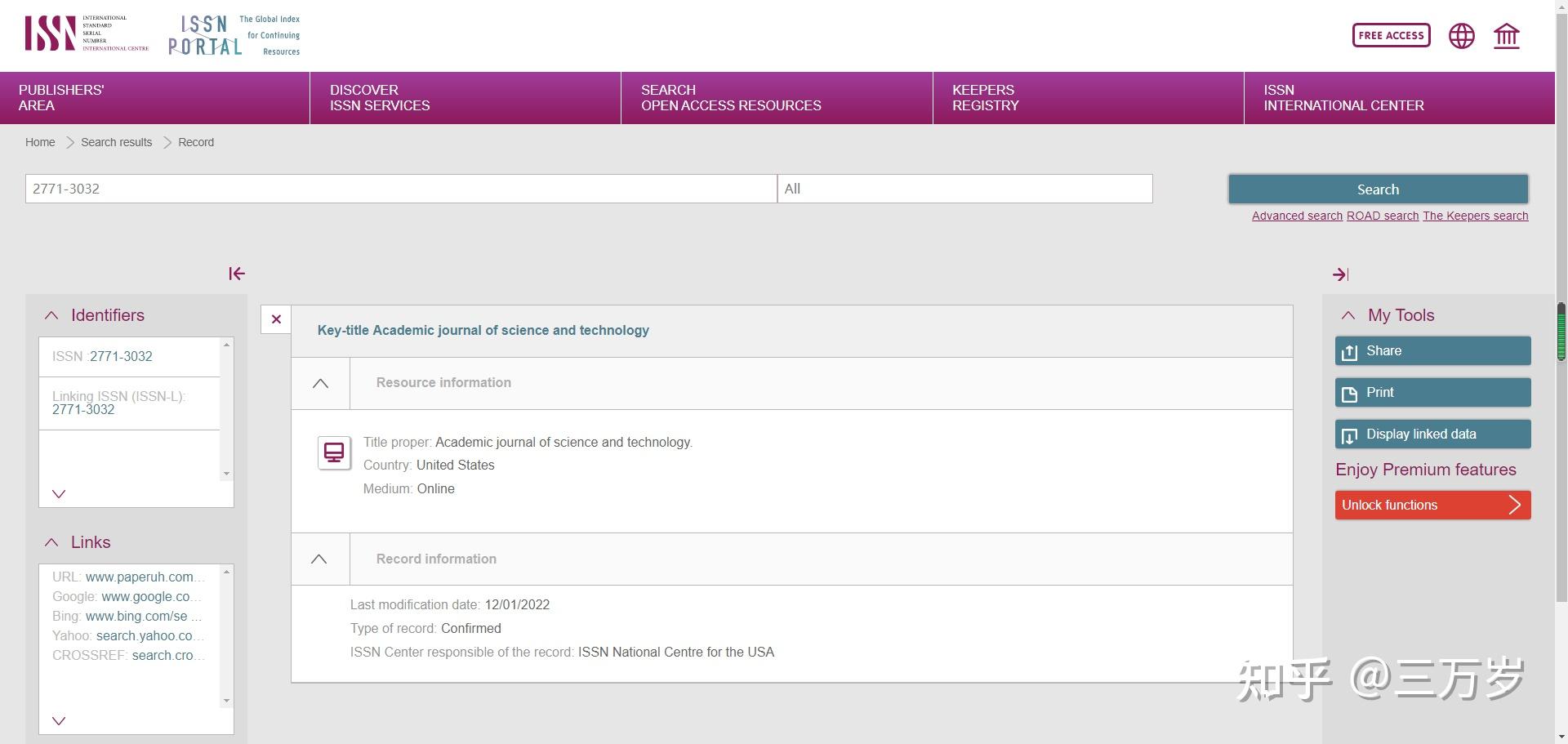Viewport: 1568px width, 744px height.
Task: Collapse the Record information section
Action: pos(319,559)
